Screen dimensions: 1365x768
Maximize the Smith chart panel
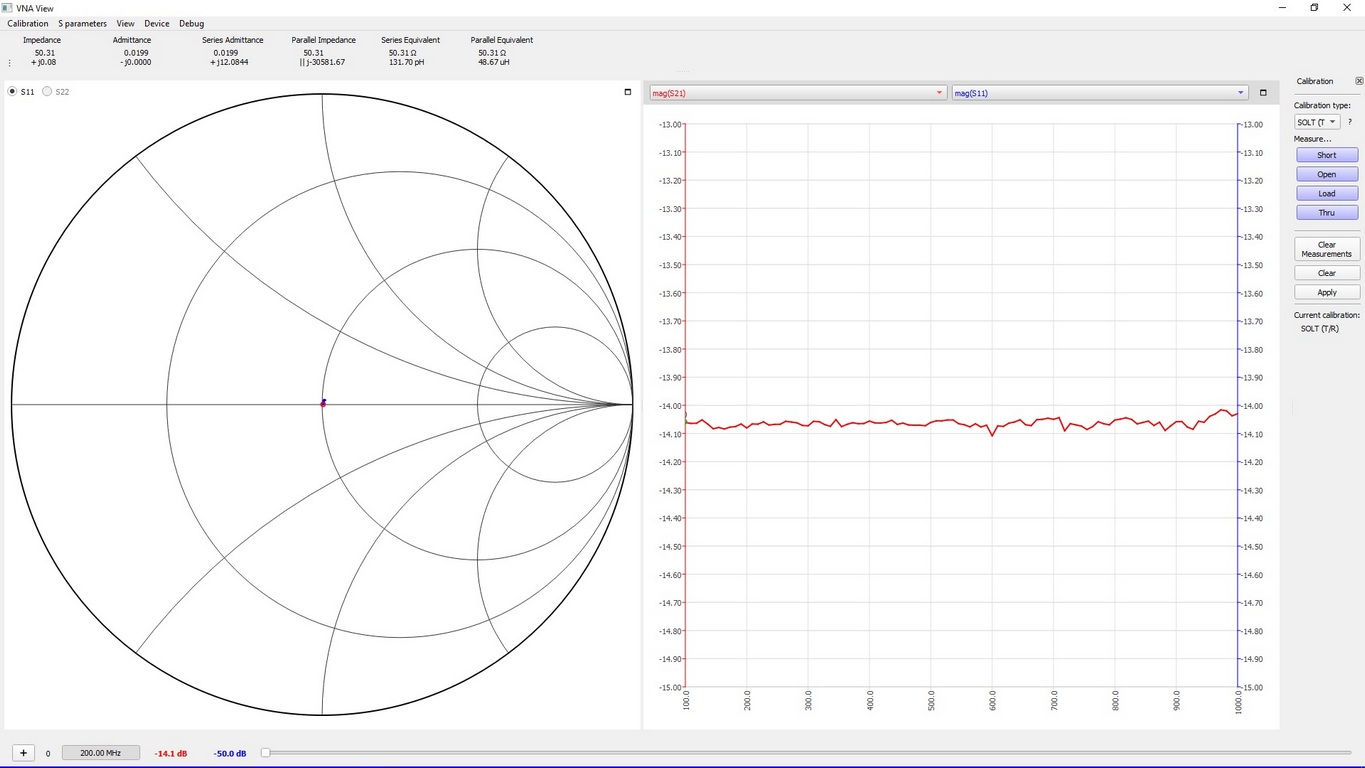[628, 92]
